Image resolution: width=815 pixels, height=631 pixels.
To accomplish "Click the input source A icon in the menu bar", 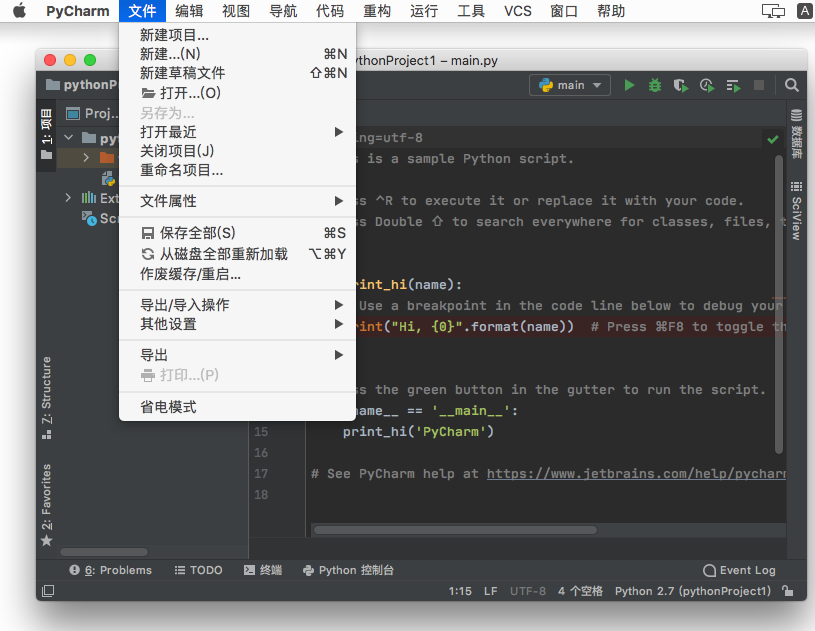I will (x=805, y=11).
